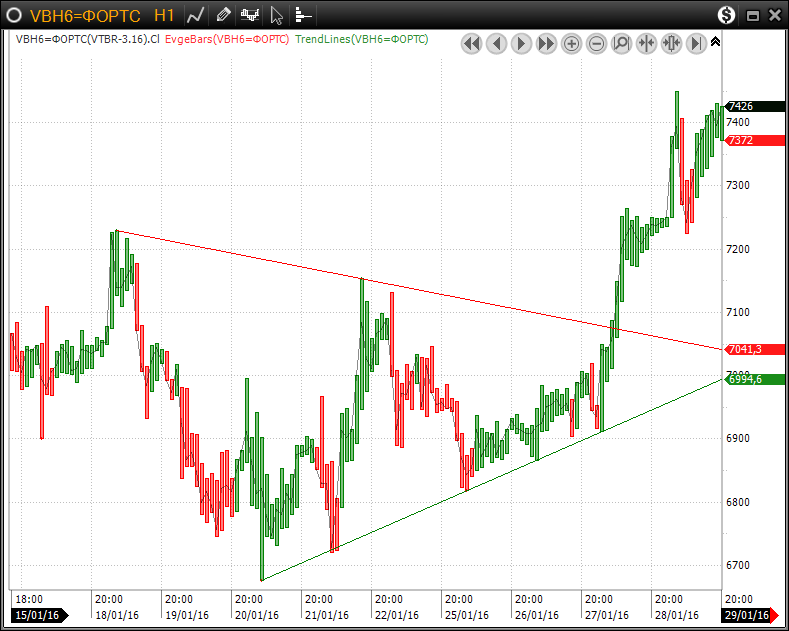Zoom out with the minus button
This screenshot has height=631, width=789.
[x=596, y=43]
